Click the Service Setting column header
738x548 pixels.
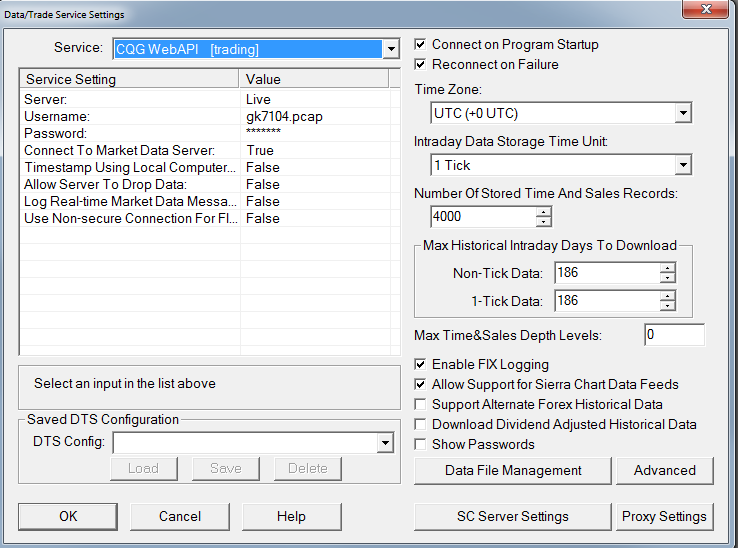129,79
